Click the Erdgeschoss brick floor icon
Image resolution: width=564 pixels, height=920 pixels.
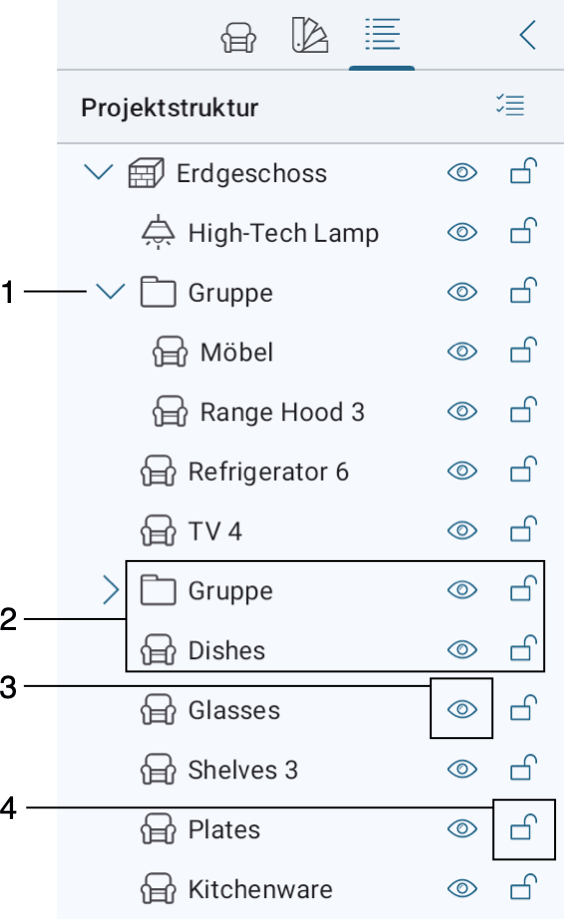pos(146,173)
